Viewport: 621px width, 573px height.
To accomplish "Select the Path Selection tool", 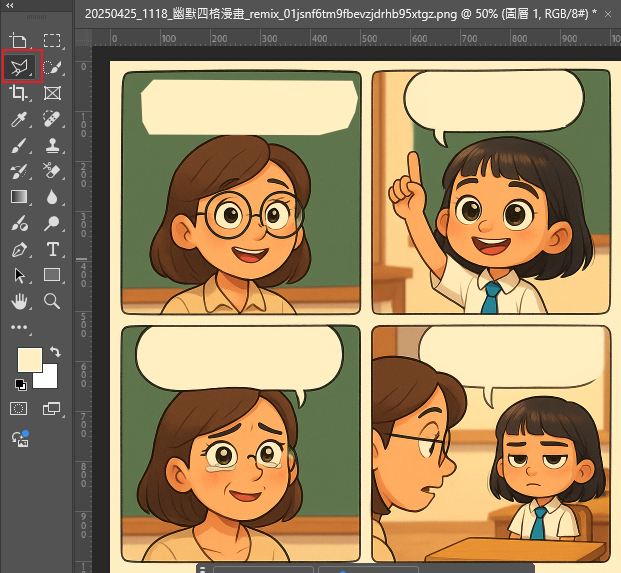I will [x=19, y=276].
